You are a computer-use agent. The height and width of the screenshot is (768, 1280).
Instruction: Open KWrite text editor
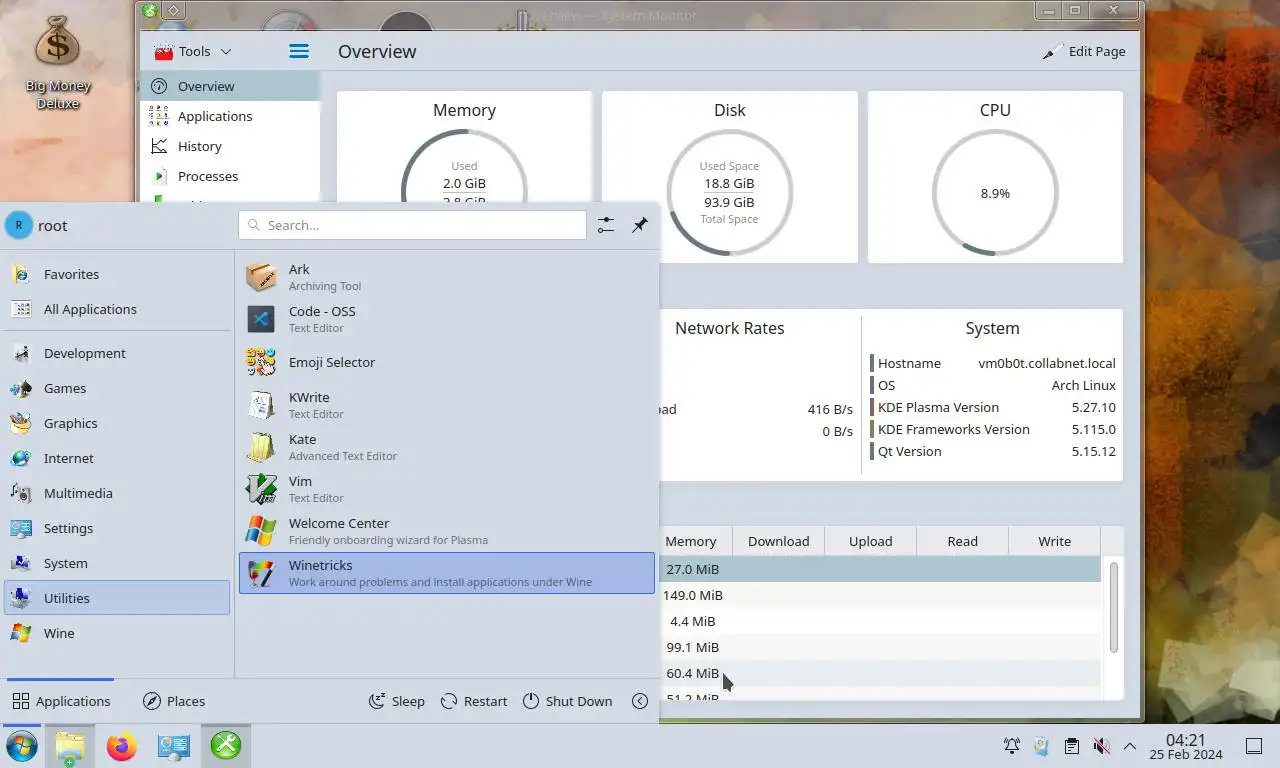tap(447, 405)
